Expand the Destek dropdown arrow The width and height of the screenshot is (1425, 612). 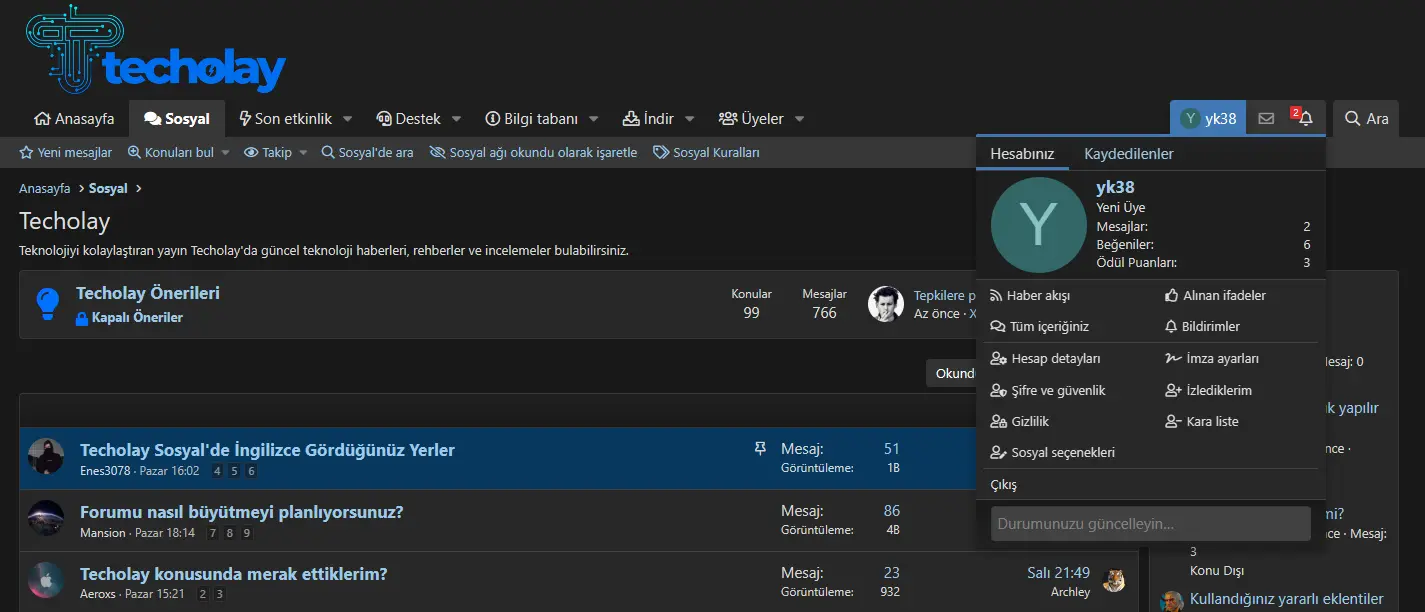[x=457, y=119]
